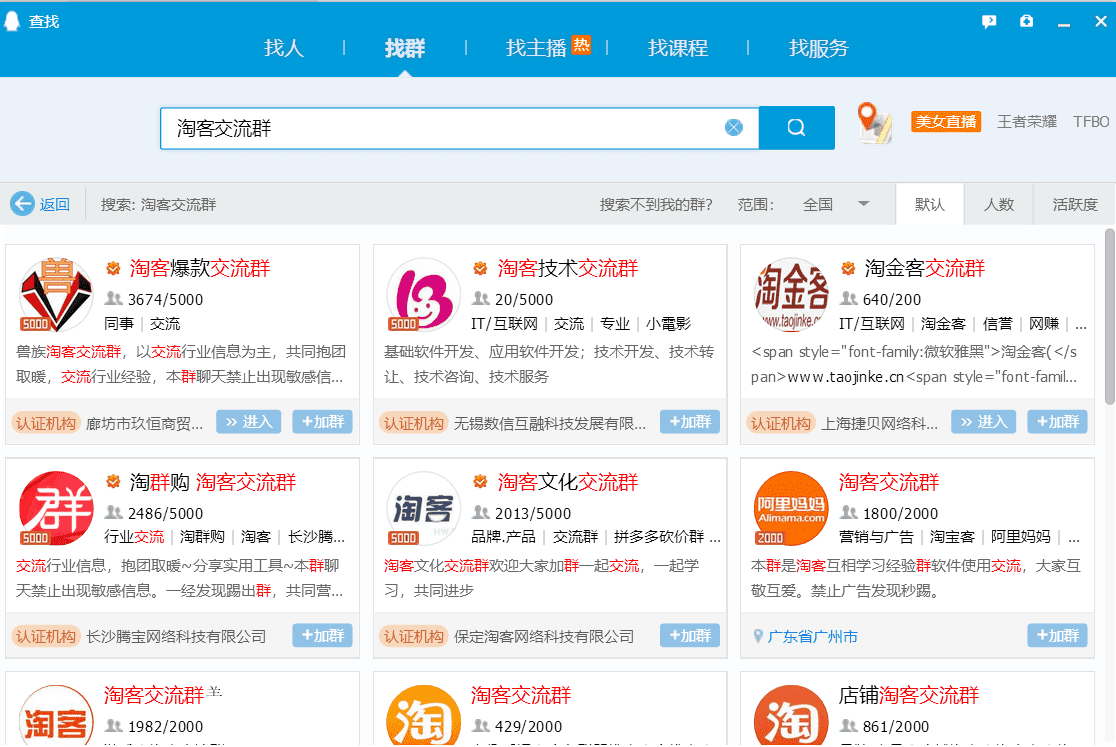1116x747 pixels.
Task: Search hot keyword 王者荣耀
Action: (x=1026, y=122)
